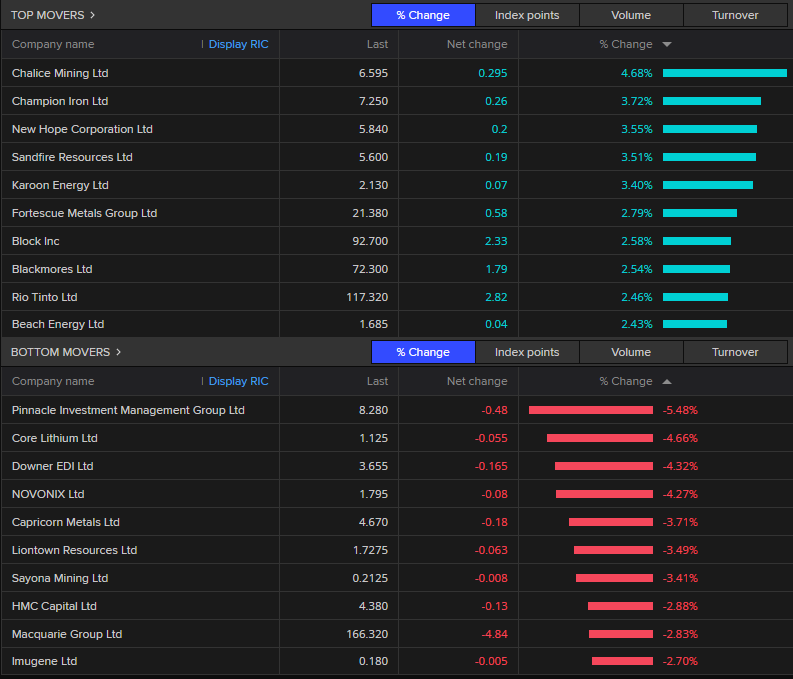Select Liontown Resources Ltd

tap(74, 550)
